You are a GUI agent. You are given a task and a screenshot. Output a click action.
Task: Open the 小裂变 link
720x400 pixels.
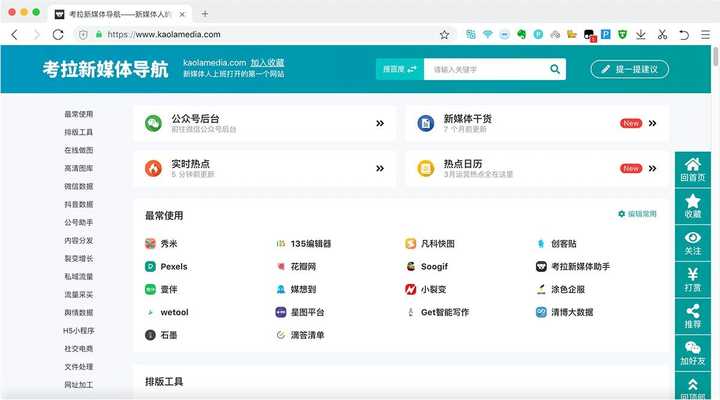click(x=426, y=289)
